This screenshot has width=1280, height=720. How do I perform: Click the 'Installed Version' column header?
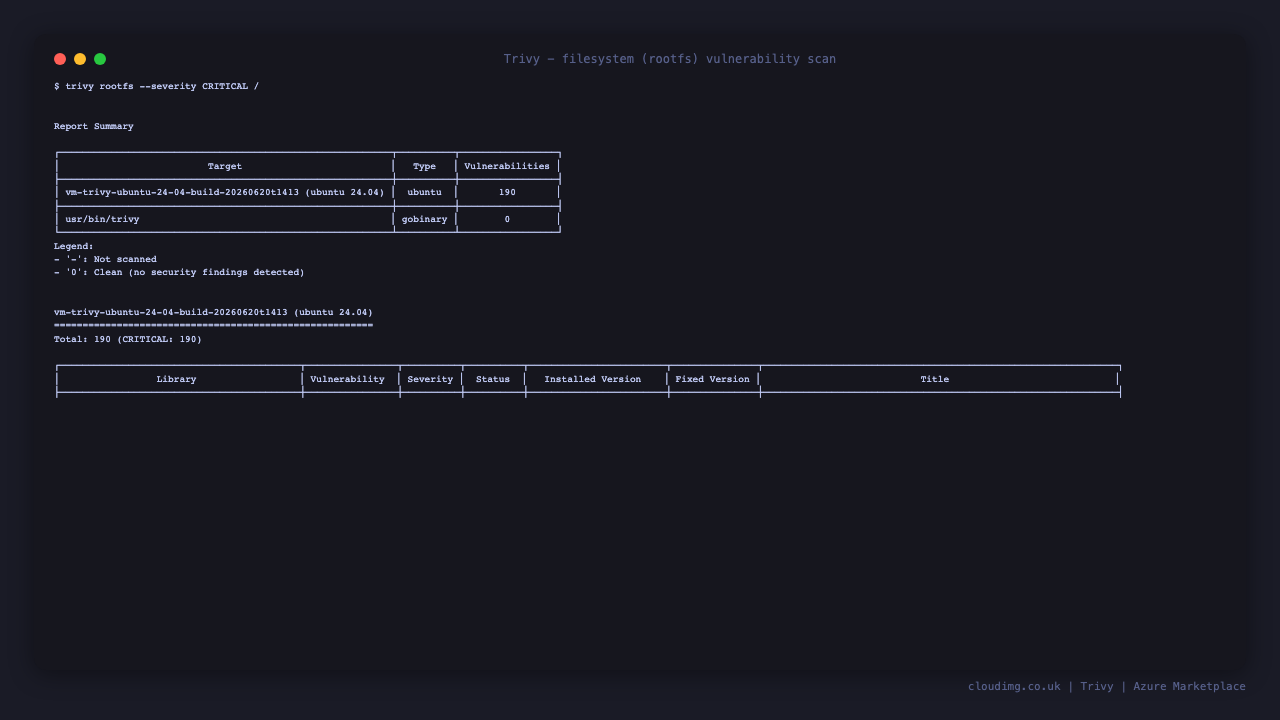tap(593, 379)
